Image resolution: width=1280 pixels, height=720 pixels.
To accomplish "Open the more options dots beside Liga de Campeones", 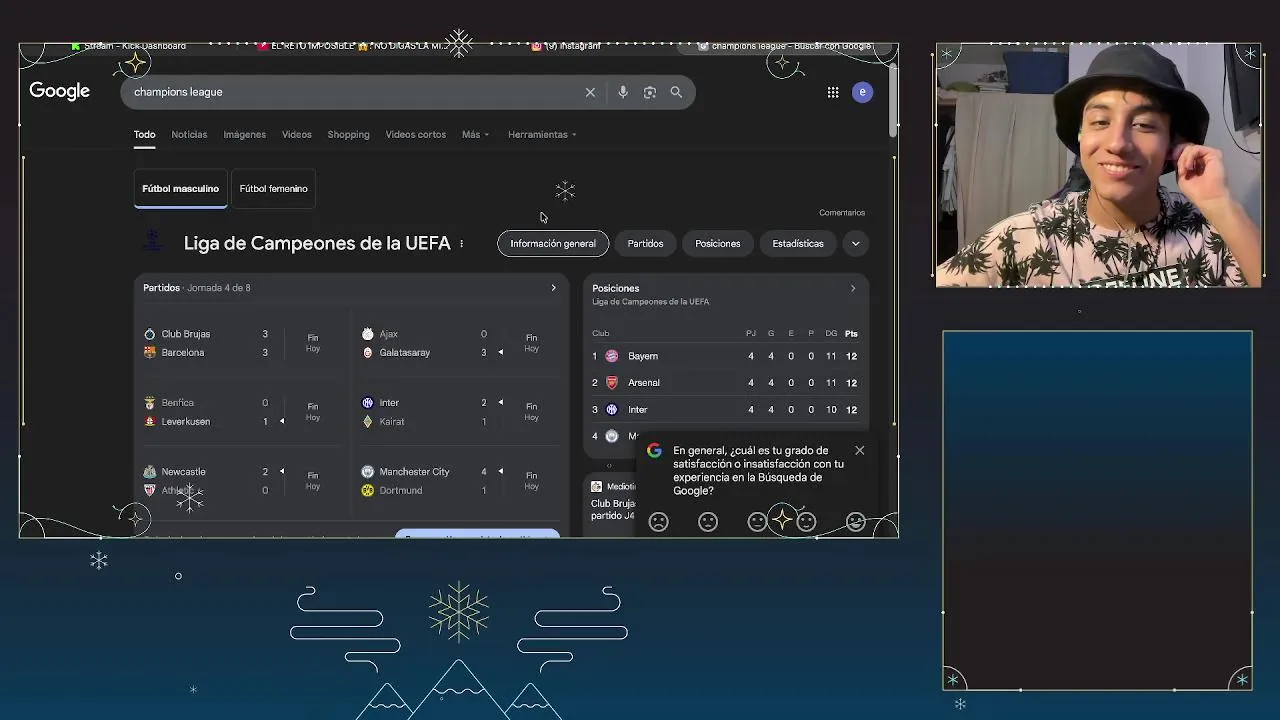I will [x=461, y=244].
